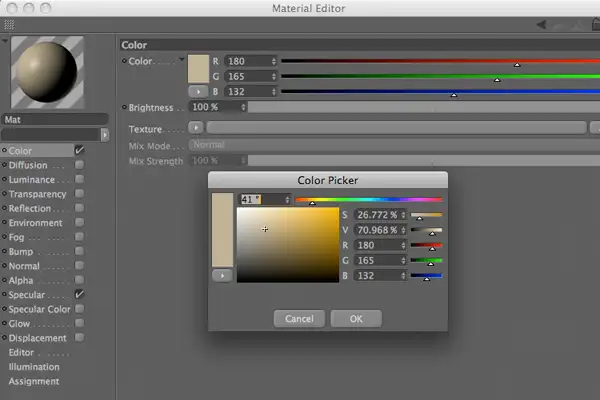Enable the Diffusion channel checkbox
The width and height of the screenshot is (600, 400).
tap(79, 165)
